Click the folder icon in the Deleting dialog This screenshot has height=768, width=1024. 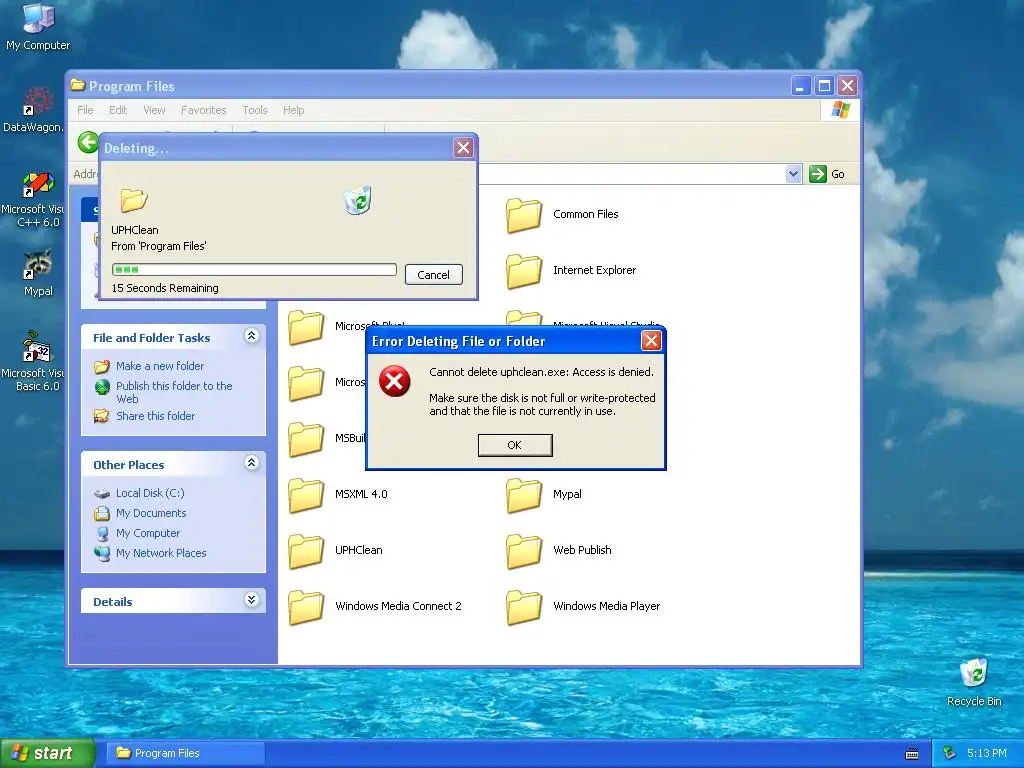[x=134, y=200]
